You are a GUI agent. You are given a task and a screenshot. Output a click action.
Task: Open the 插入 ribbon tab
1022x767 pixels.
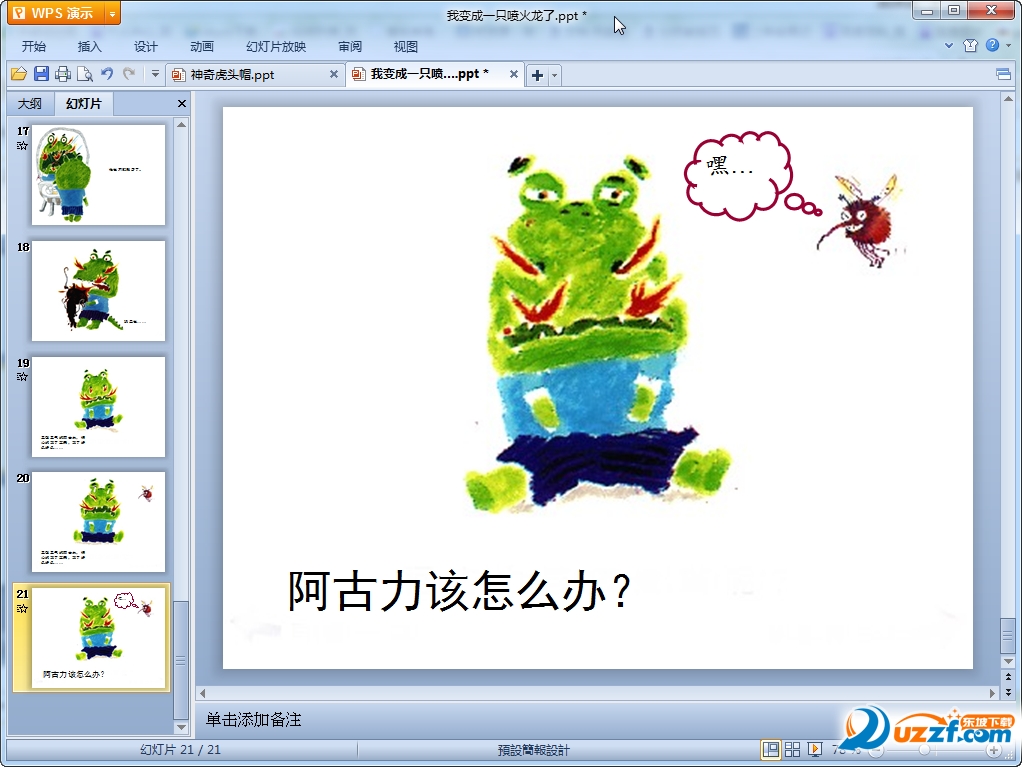tap(89, 46)
